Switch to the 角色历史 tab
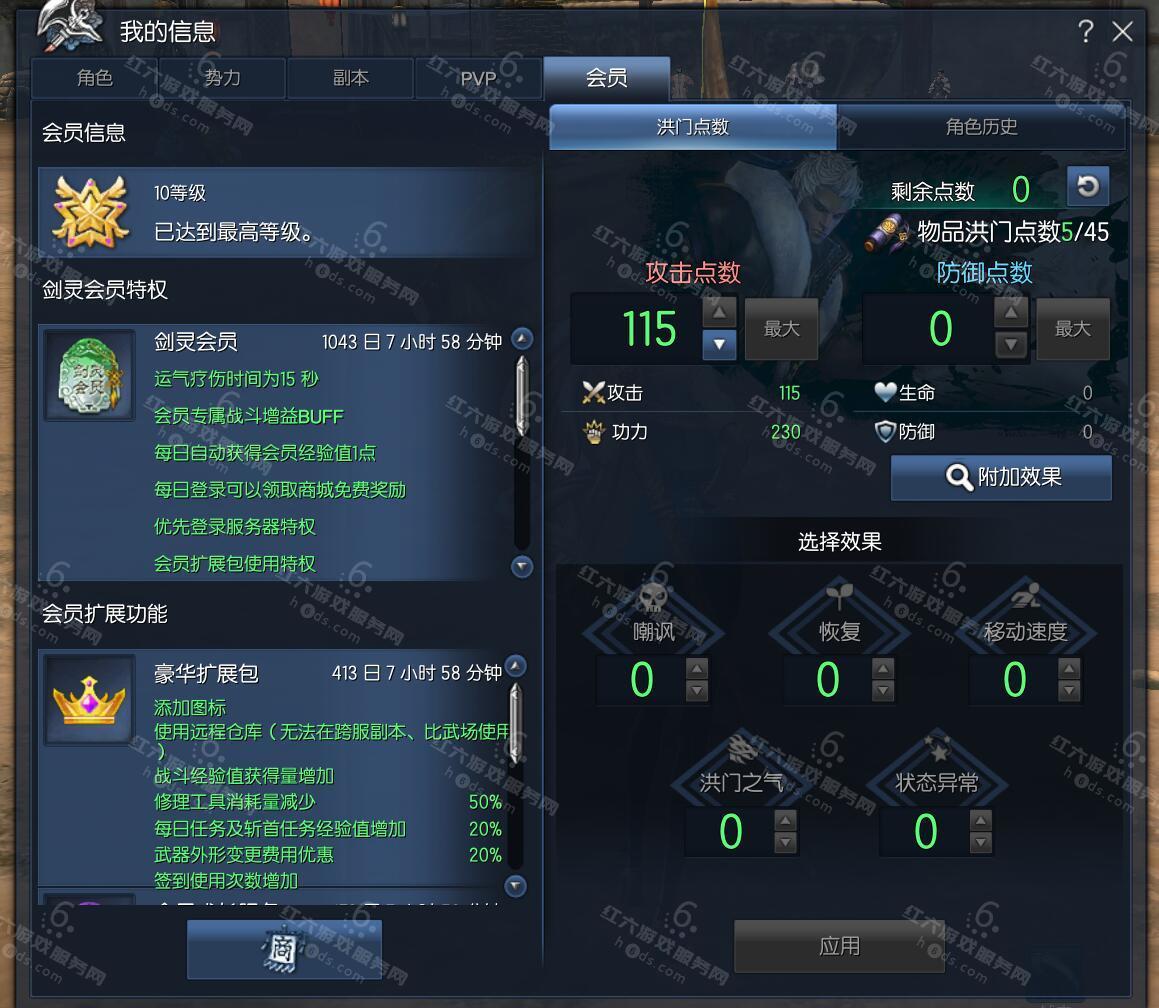This screenshot has width=1159, height=1008. pyautogui.click(x=981, y=127)
